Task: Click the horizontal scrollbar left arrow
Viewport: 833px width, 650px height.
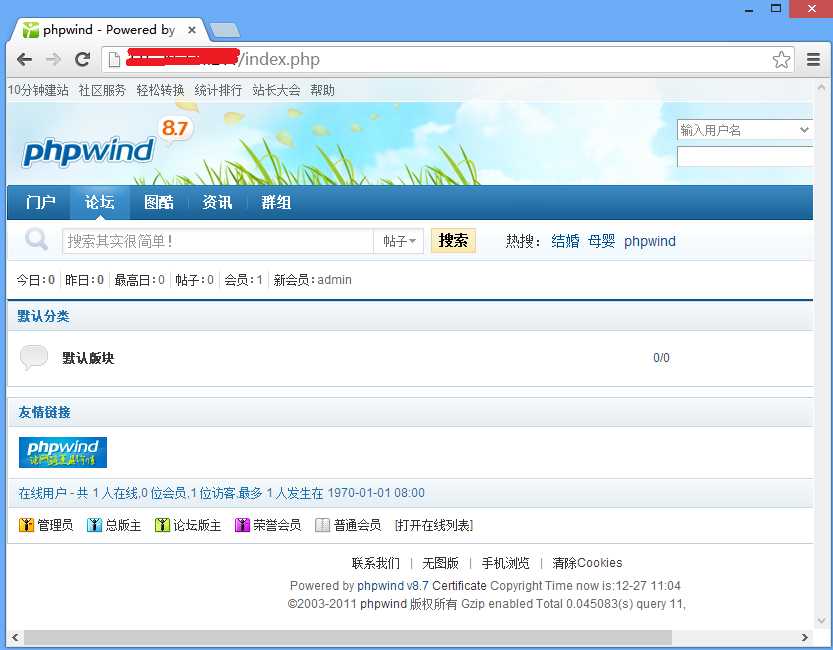Action: (15, 637)
